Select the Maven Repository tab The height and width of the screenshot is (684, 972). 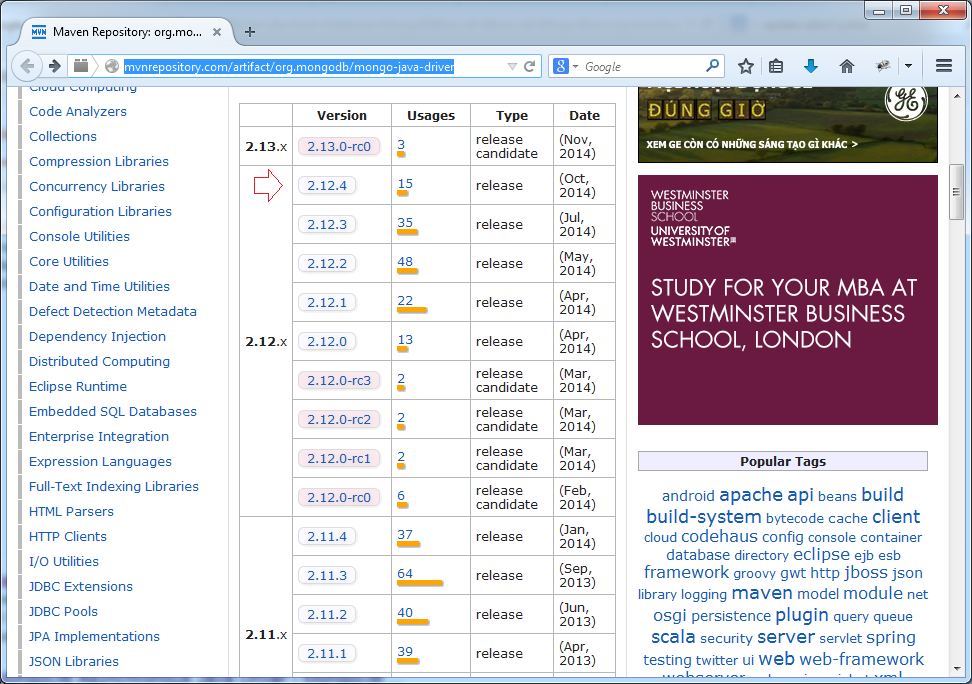click(x=127, y=32)
